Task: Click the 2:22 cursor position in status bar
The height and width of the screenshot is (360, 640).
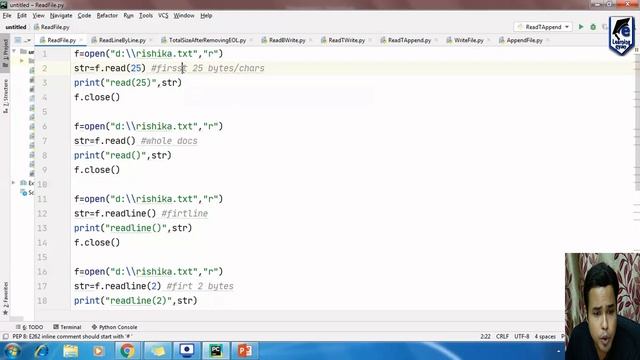Action: click(485, 336)
